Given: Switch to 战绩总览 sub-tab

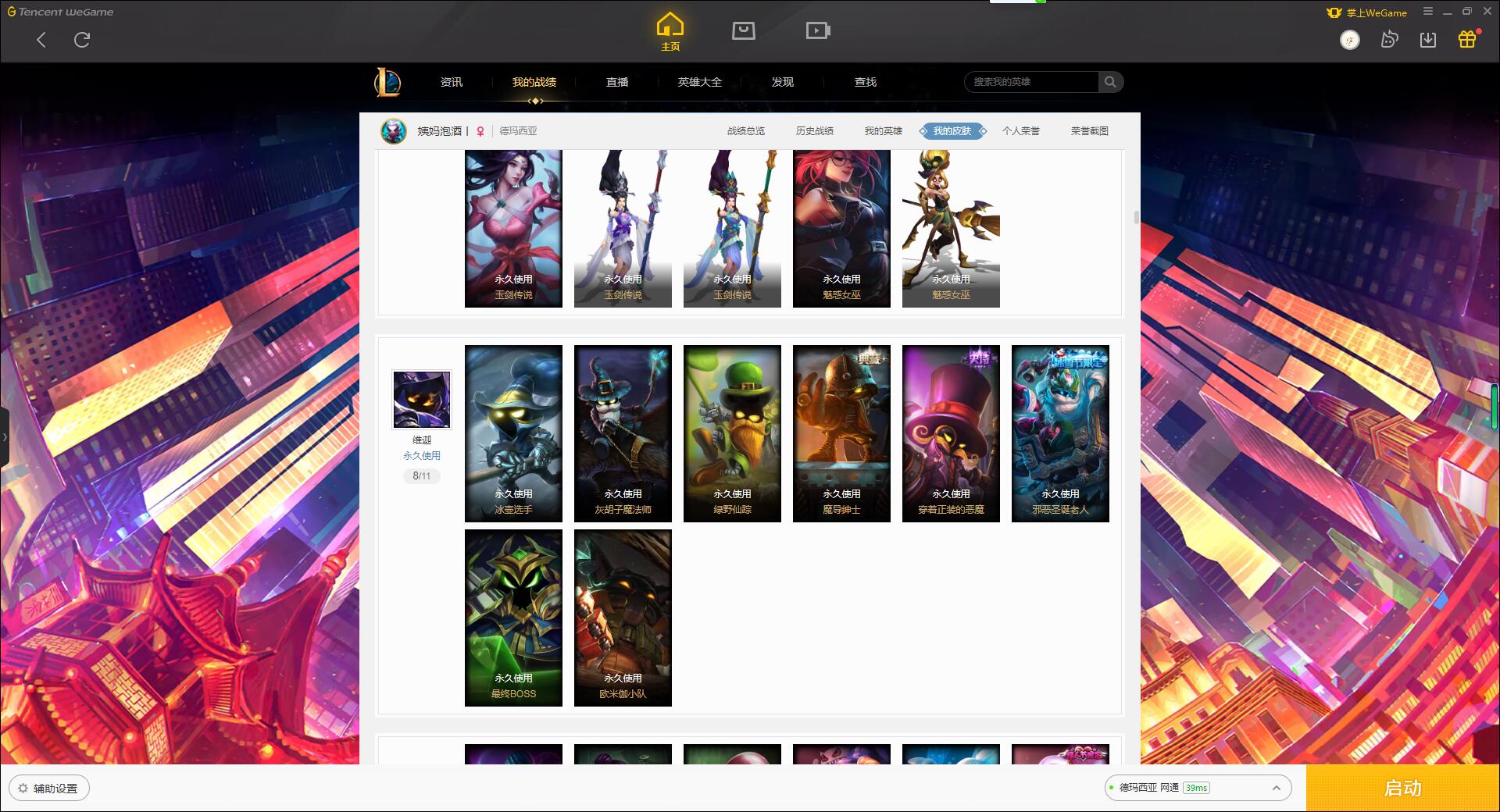Looking at the screenshot, I should pos(746,131).
